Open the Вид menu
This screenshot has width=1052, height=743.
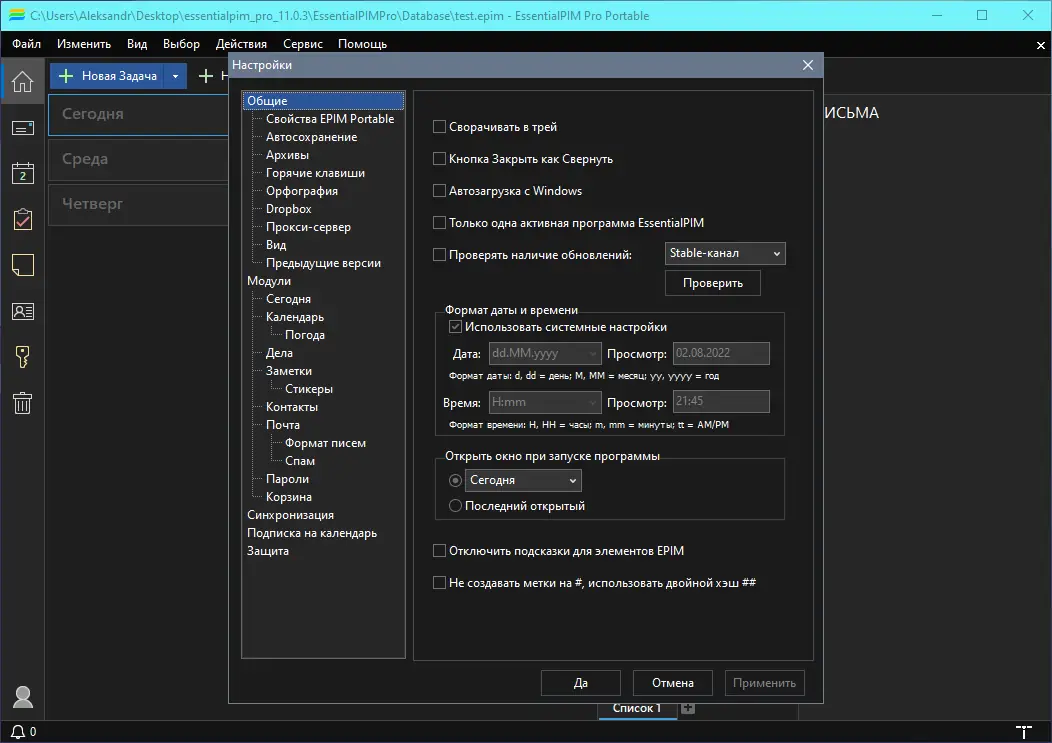tap(137, 44)
